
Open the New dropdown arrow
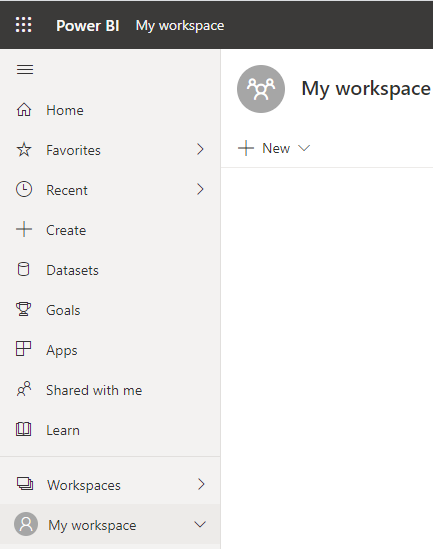304,148
